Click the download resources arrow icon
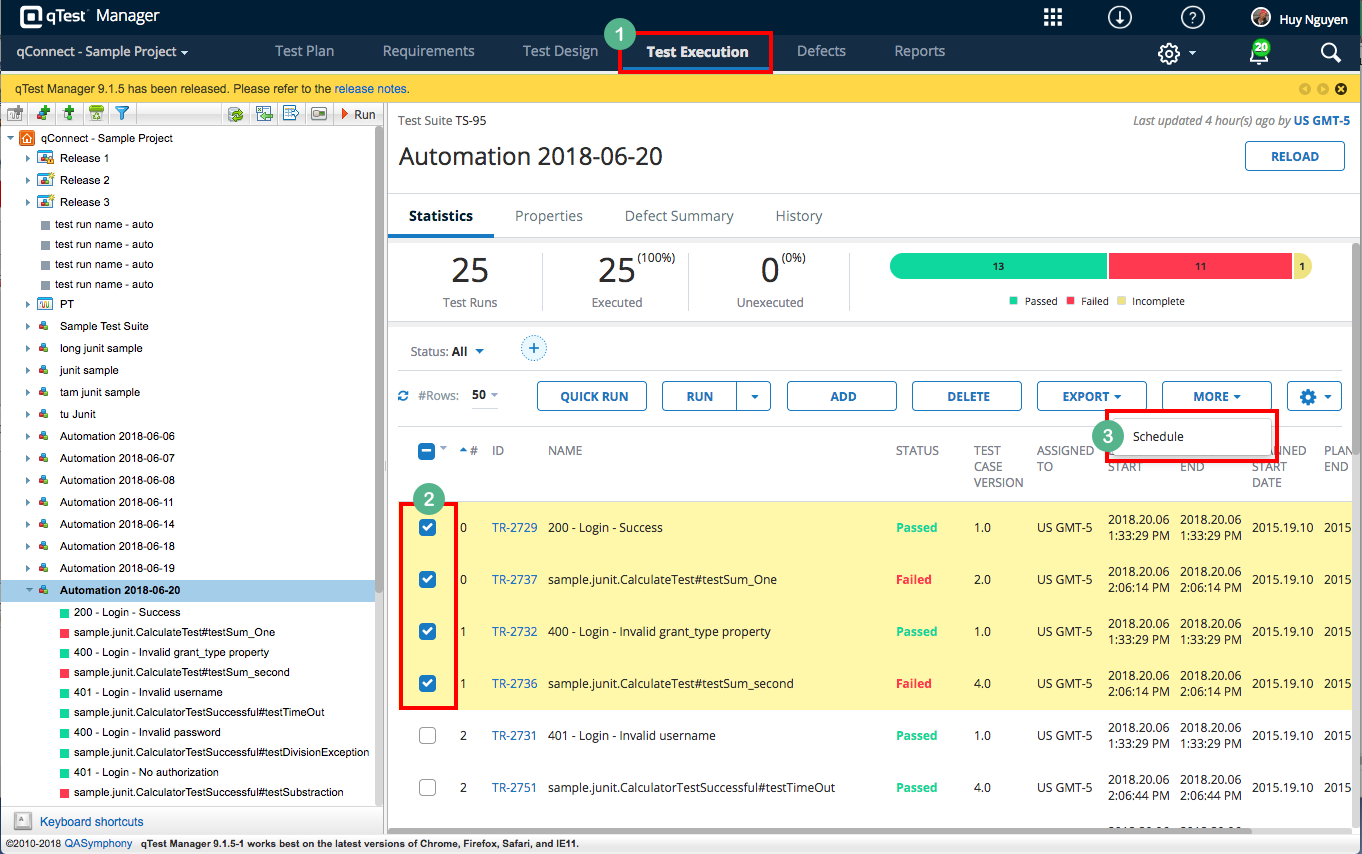This screenshot has width=1362, height=854. [1120, 17]
